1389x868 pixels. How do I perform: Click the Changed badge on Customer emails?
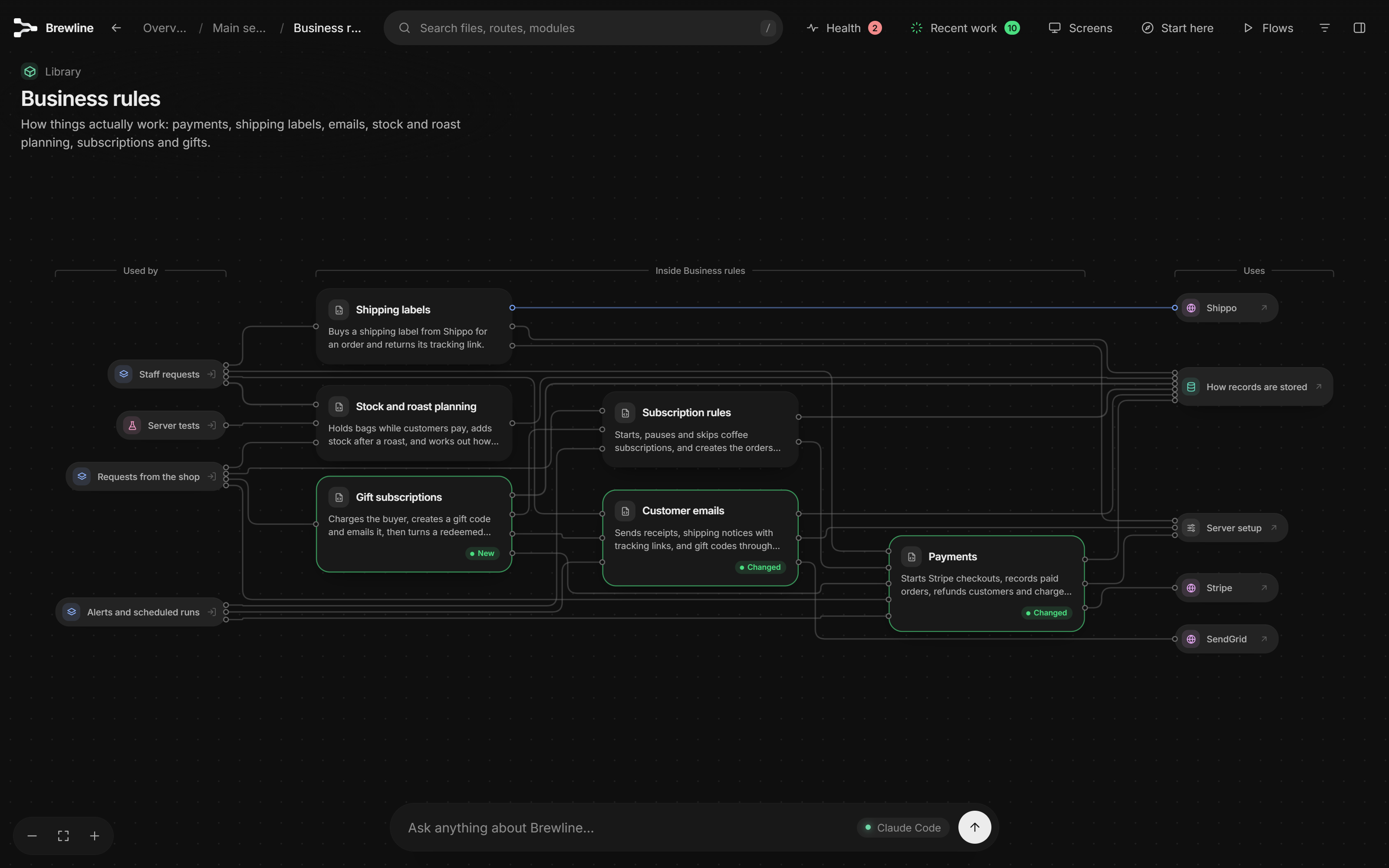pos(760,567)
